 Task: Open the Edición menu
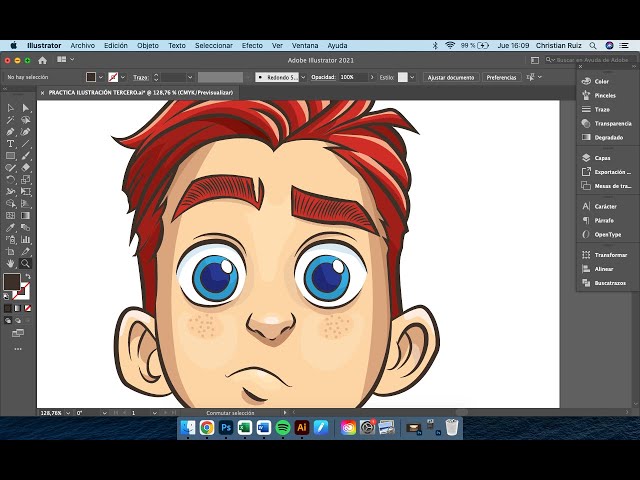click(x=116, y=45)
